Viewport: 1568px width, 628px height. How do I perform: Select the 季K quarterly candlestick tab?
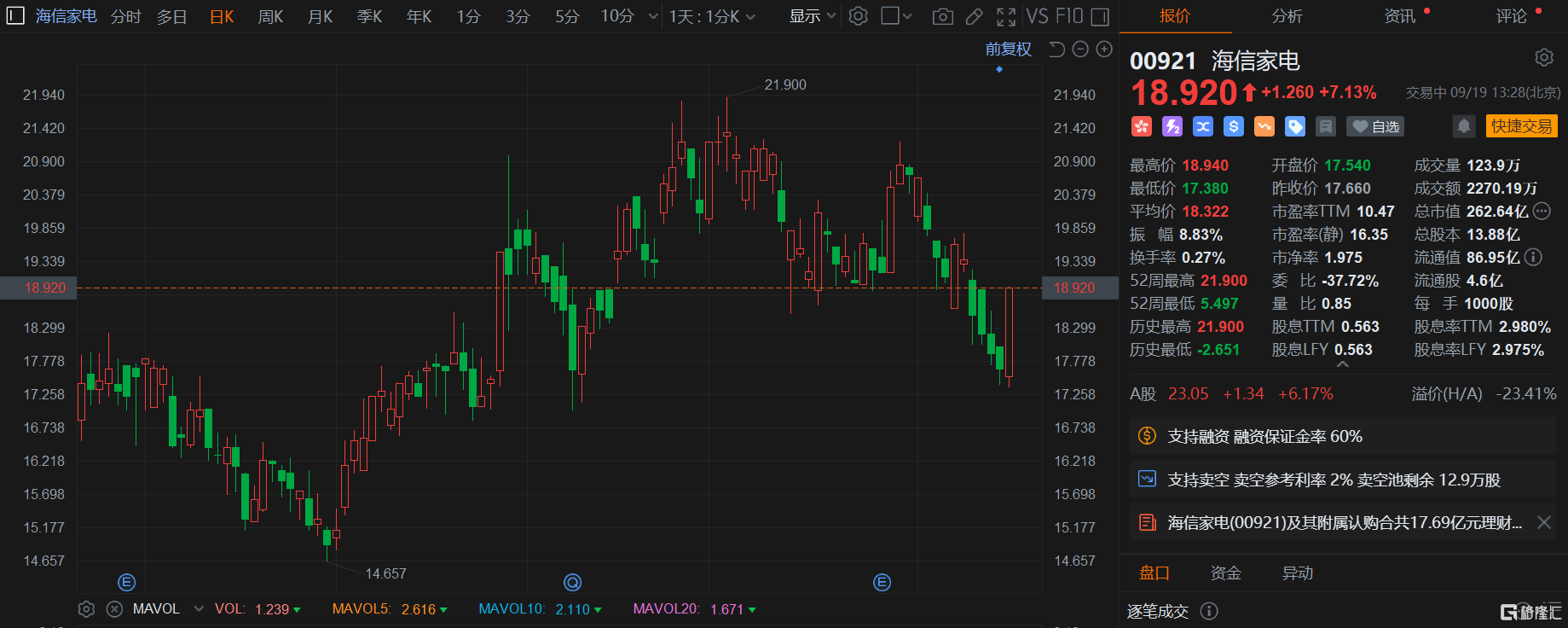(369, 16)
